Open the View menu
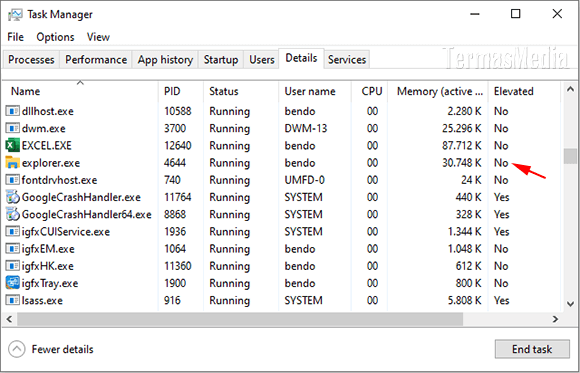 [x=98, y=37]
